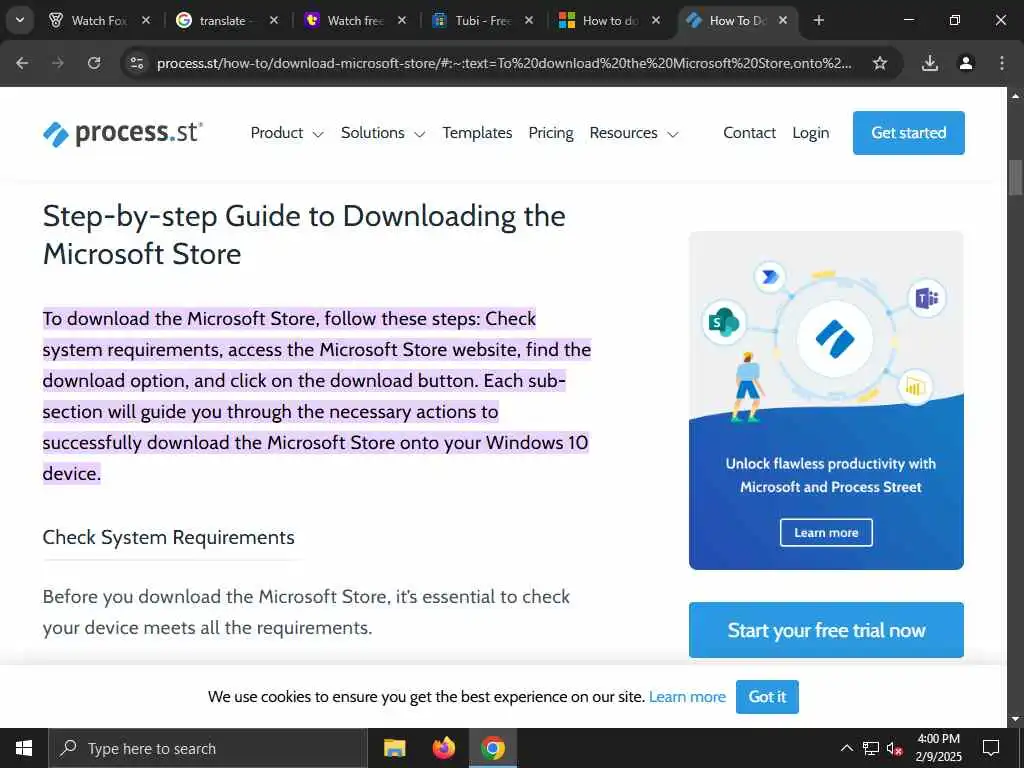1024x768 pixels.
Task: Open Chrome three-dot menu
Action: point(1002,63)
